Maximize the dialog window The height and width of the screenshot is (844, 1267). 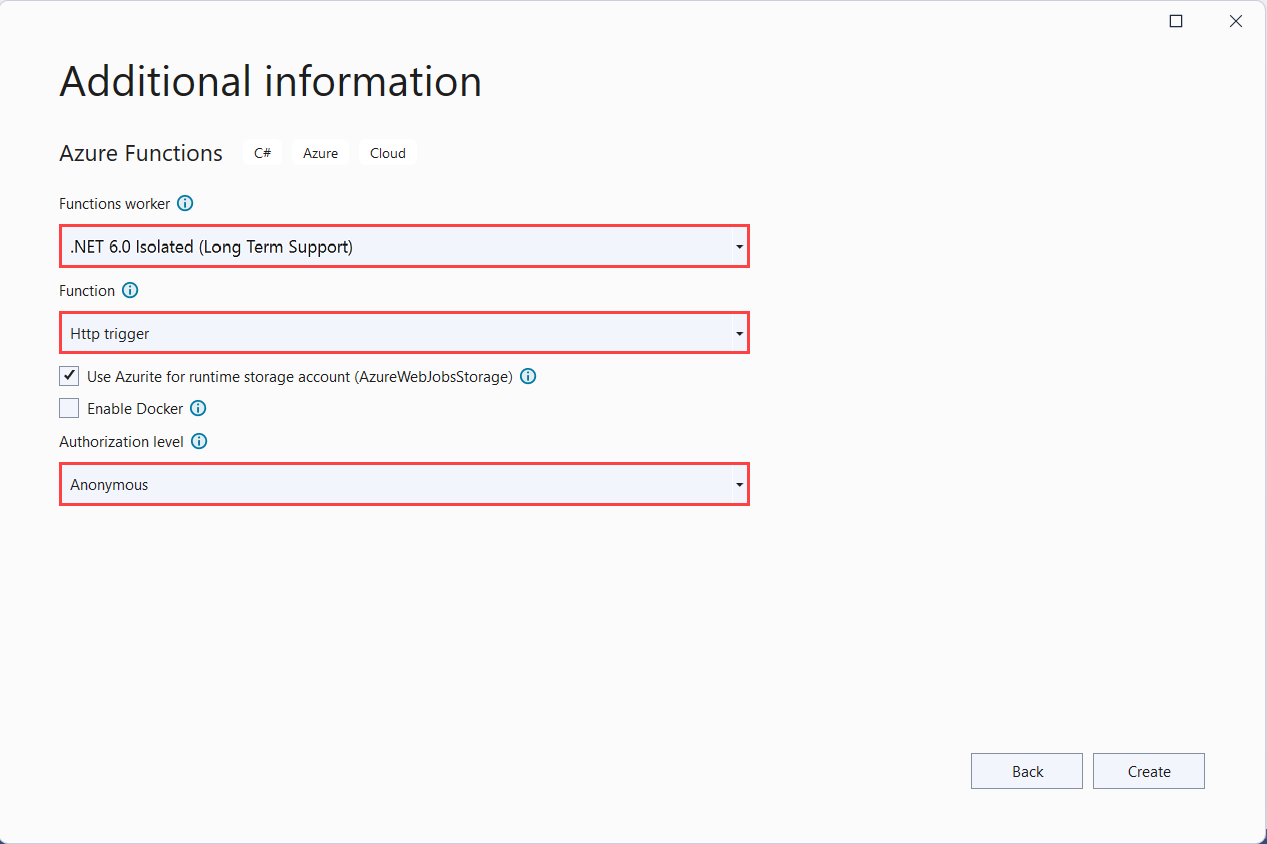pos(1175,20)
